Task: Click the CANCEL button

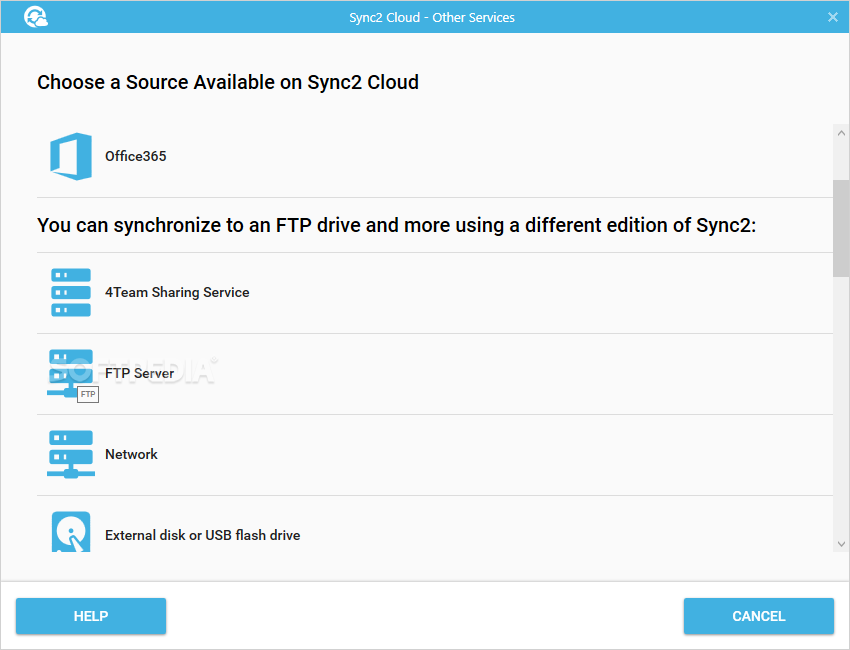Action: (x=758, y=616)
